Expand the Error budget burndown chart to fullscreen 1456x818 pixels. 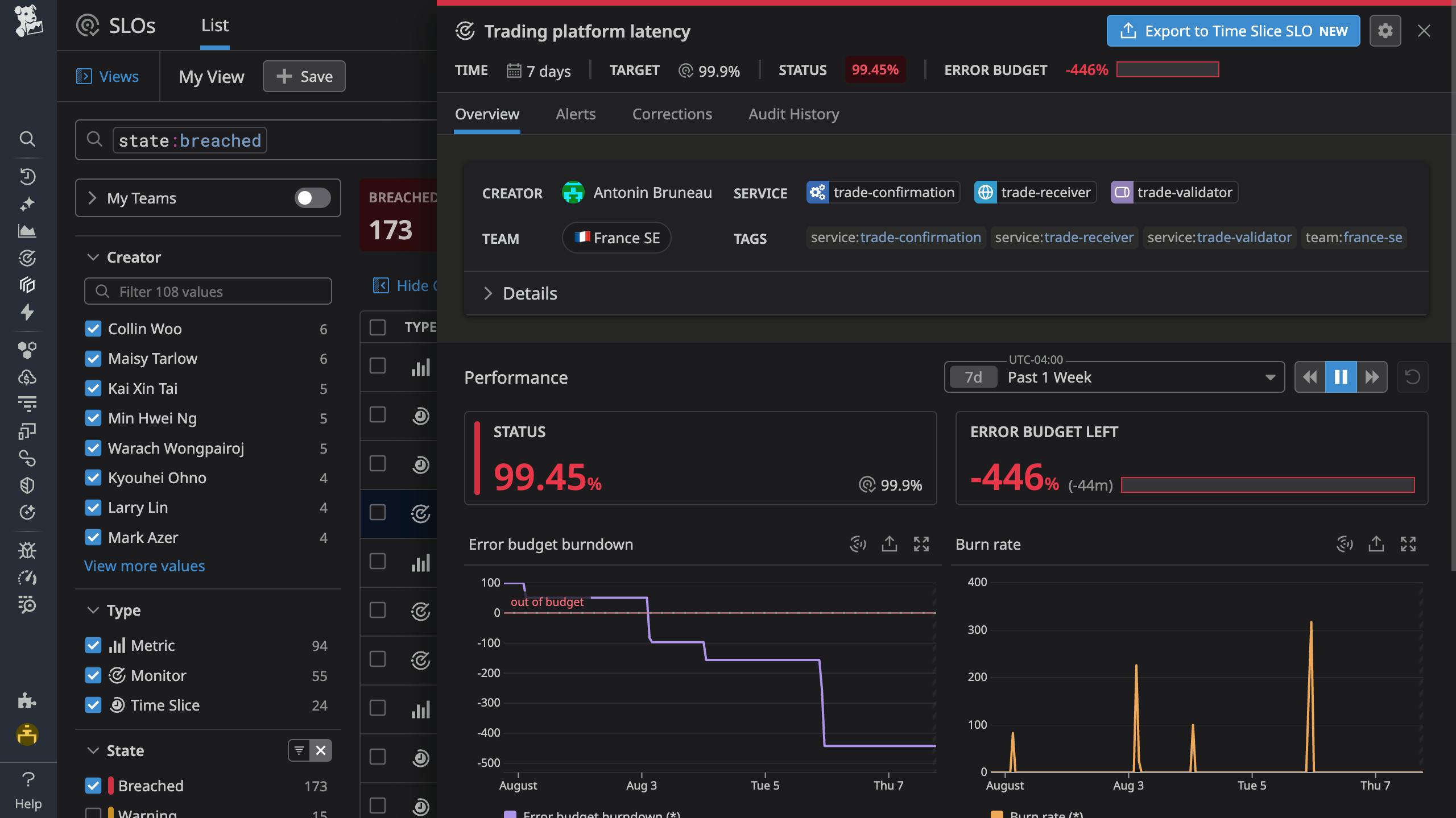click(921, 544)
